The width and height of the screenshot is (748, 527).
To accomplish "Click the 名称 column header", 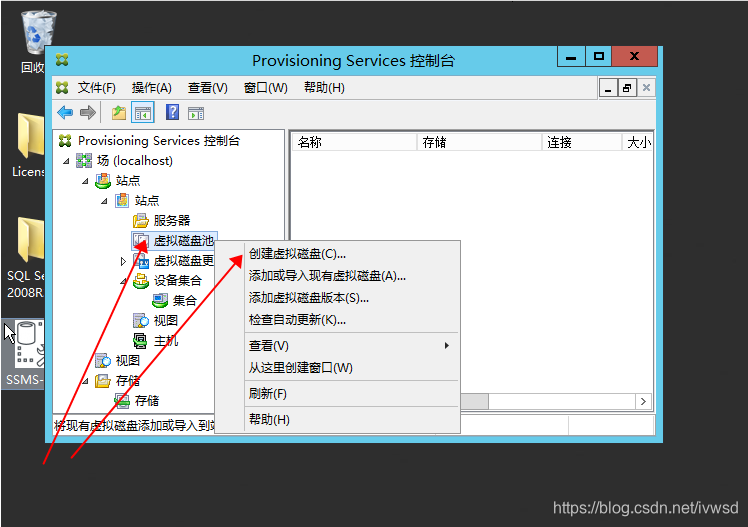I will tap(310, 143).
